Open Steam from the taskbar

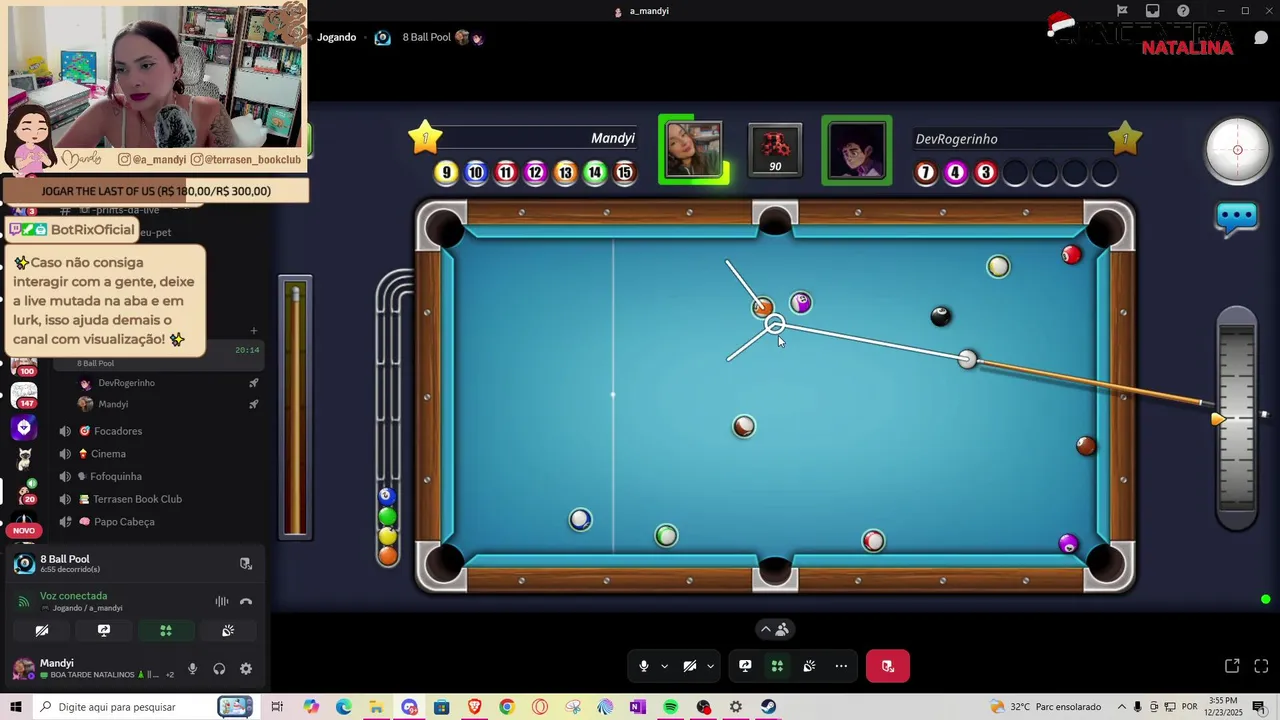[x=768, y=707]
